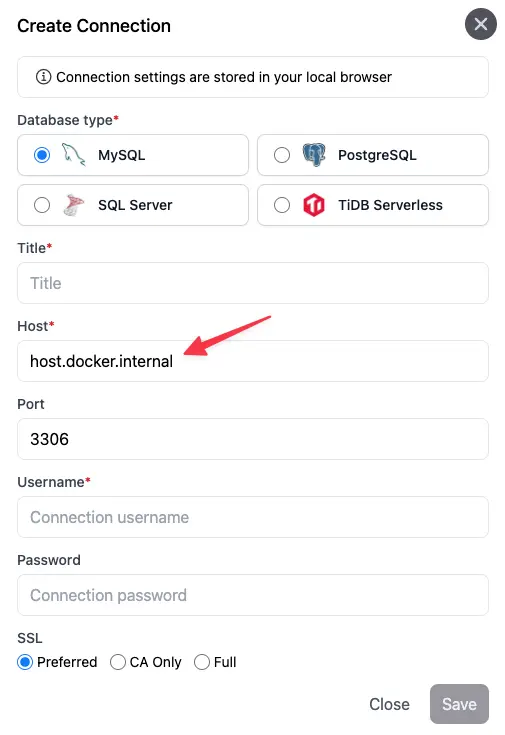Select the PostgreSQL radio button
The height and width of the screenshot is (735, 505).
pos(282,155)
